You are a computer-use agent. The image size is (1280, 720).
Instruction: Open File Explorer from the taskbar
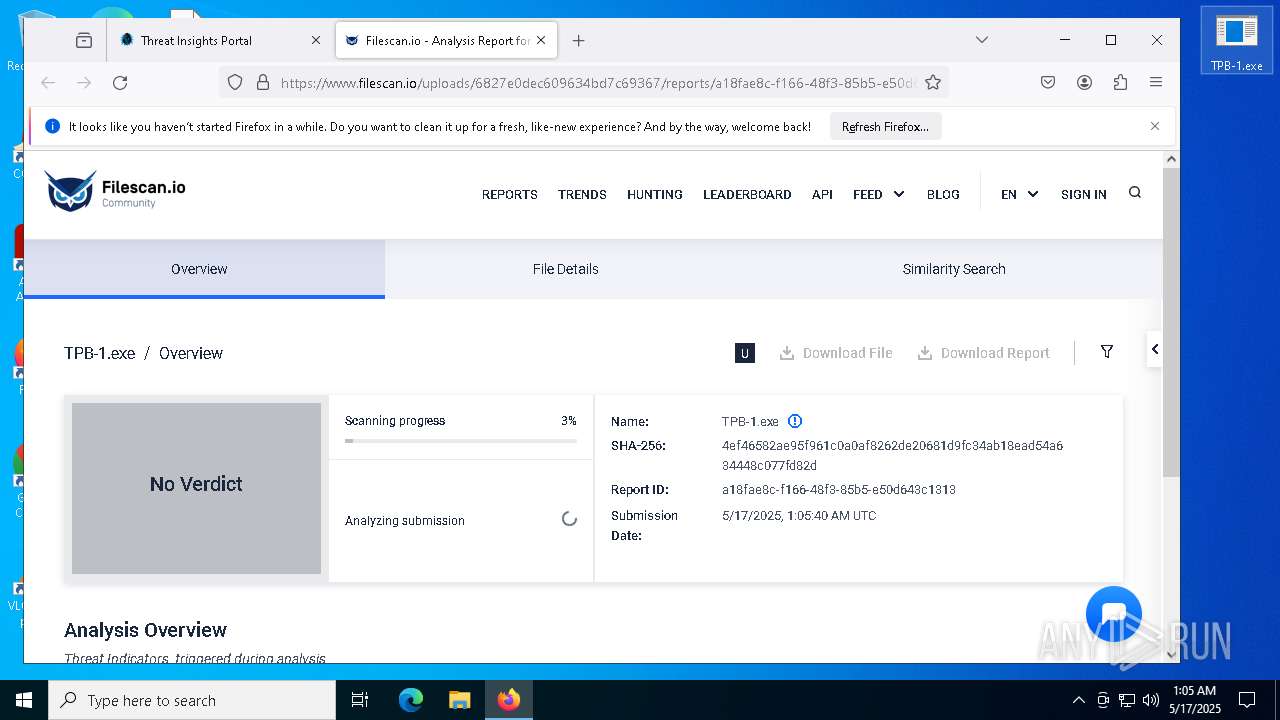(x=459, y=700)
